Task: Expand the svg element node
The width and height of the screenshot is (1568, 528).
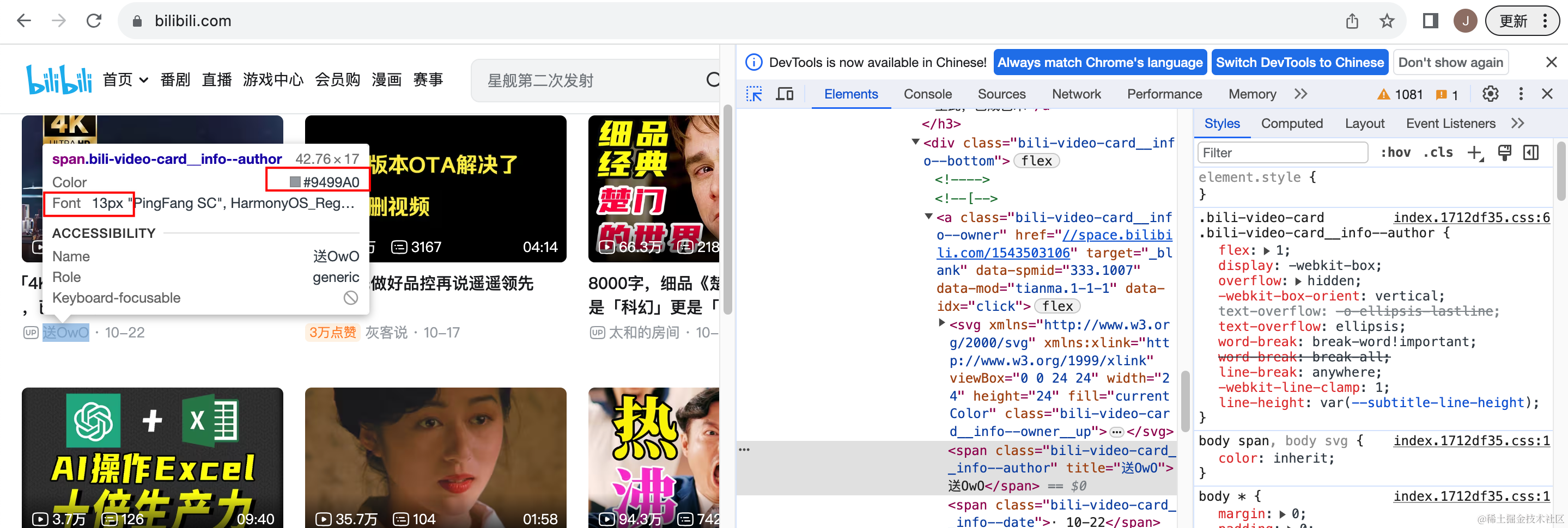Action: (941, 322)
